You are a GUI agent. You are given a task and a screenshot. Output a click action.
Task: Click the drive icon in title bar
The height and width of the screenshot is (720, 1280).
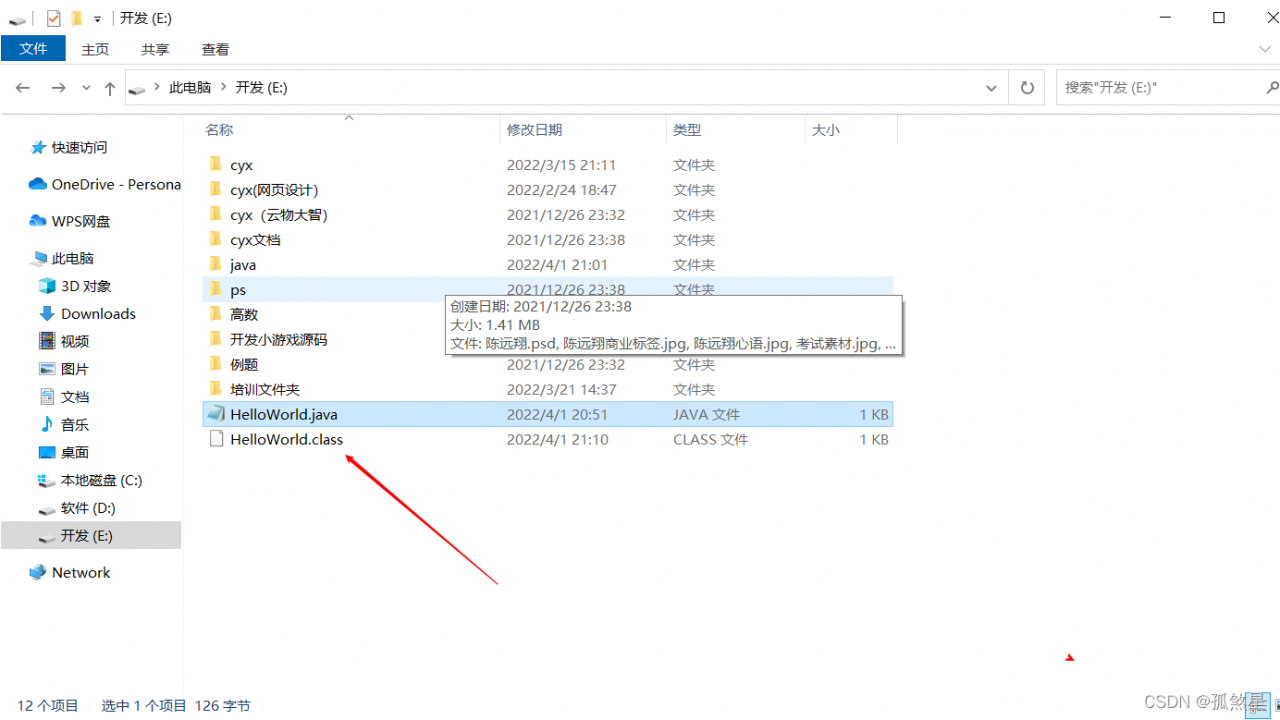(17, 19)
